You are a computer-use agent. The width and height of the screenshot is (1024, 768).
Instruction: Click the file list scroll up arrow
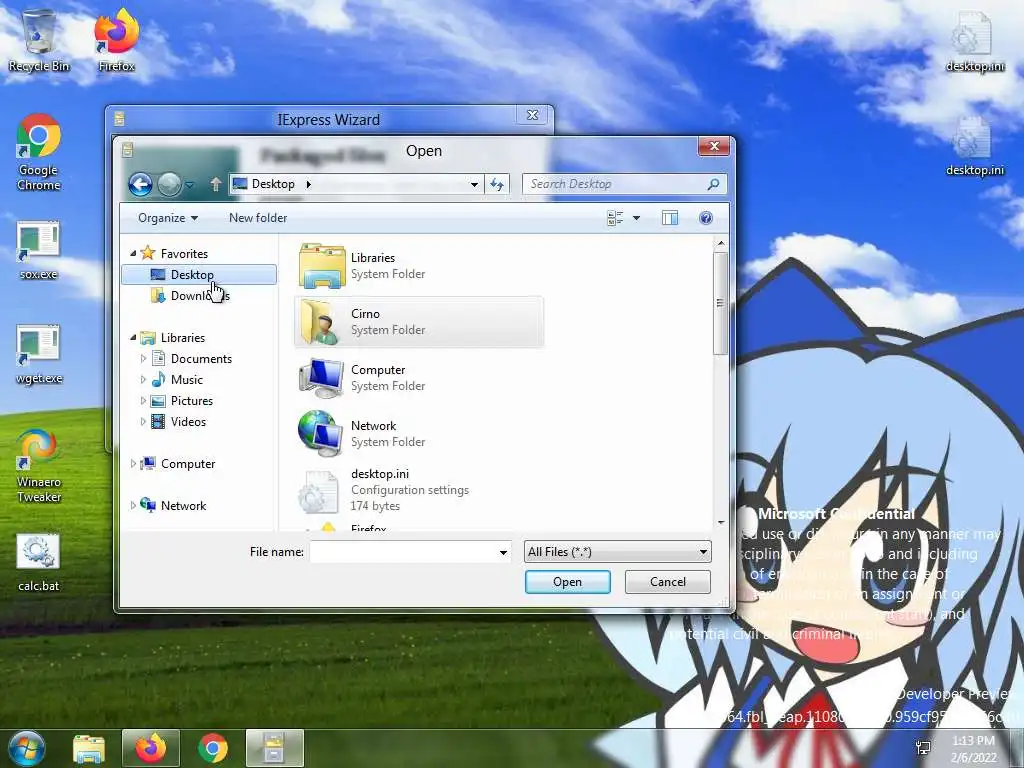coord(721,244)
